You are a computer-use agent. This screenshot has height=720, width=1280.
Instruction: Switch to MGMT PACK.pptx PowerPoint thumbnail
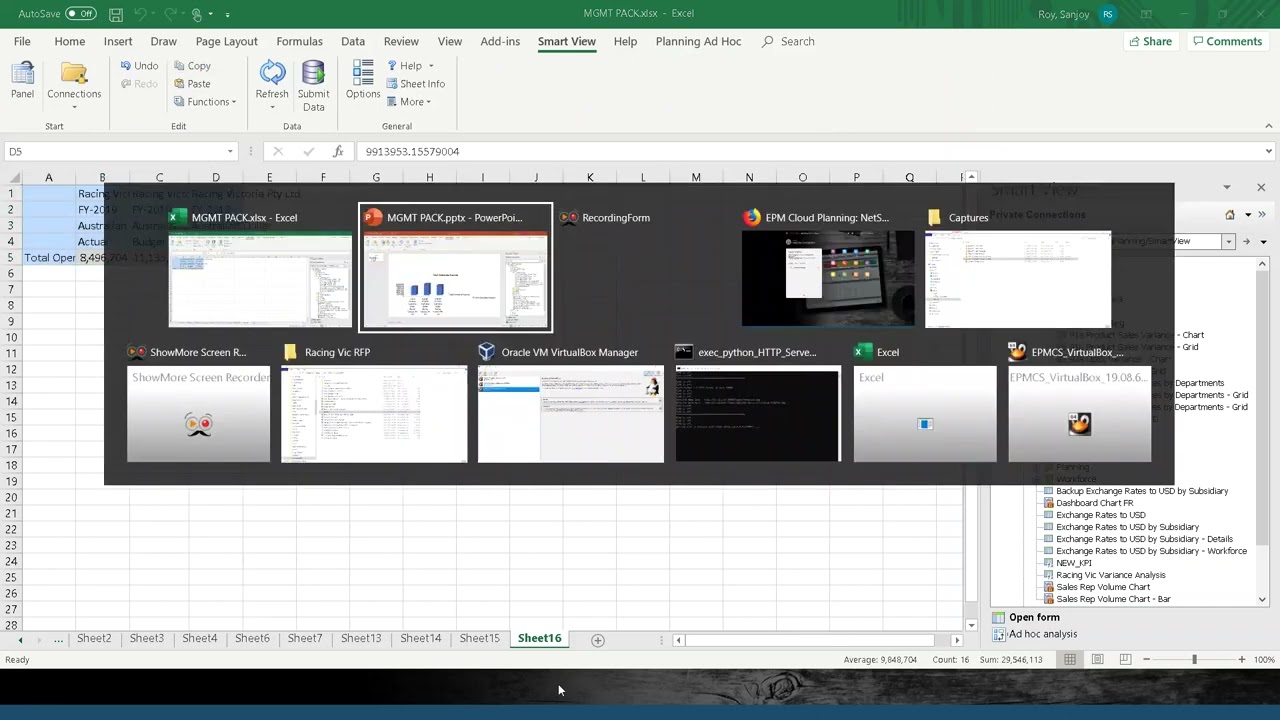coord(455,268)
